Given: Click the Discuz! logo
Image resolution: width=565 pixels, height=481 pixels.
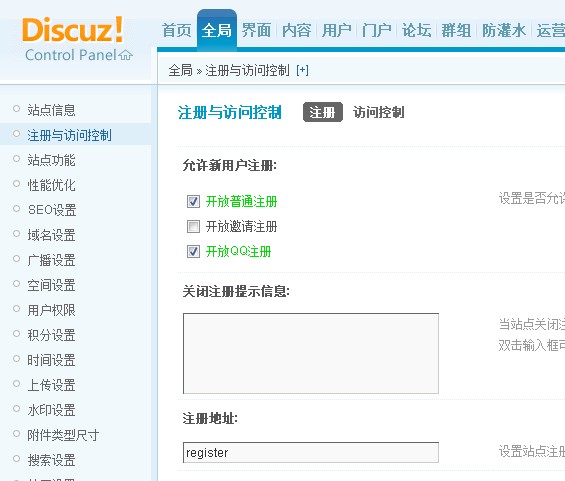Looking at the screenshot, I should [72, 30].
